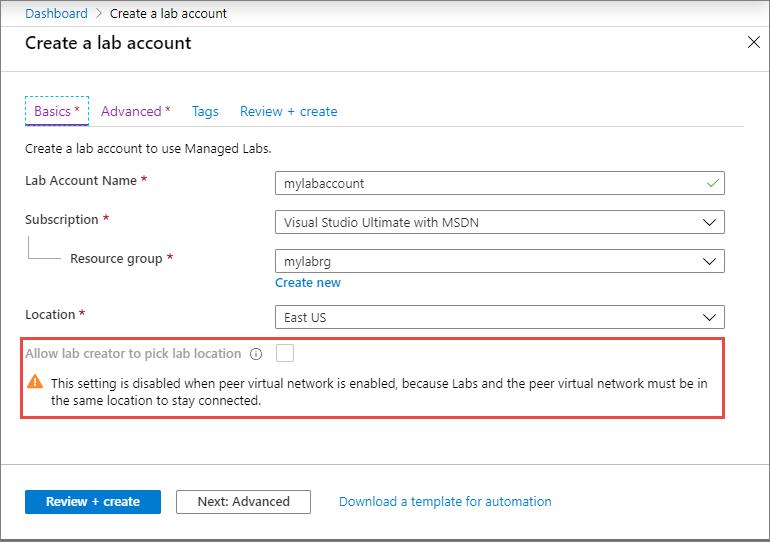Close the Create a lab account blade
Screen dimensions: 770x542
[x=753, y=42]
